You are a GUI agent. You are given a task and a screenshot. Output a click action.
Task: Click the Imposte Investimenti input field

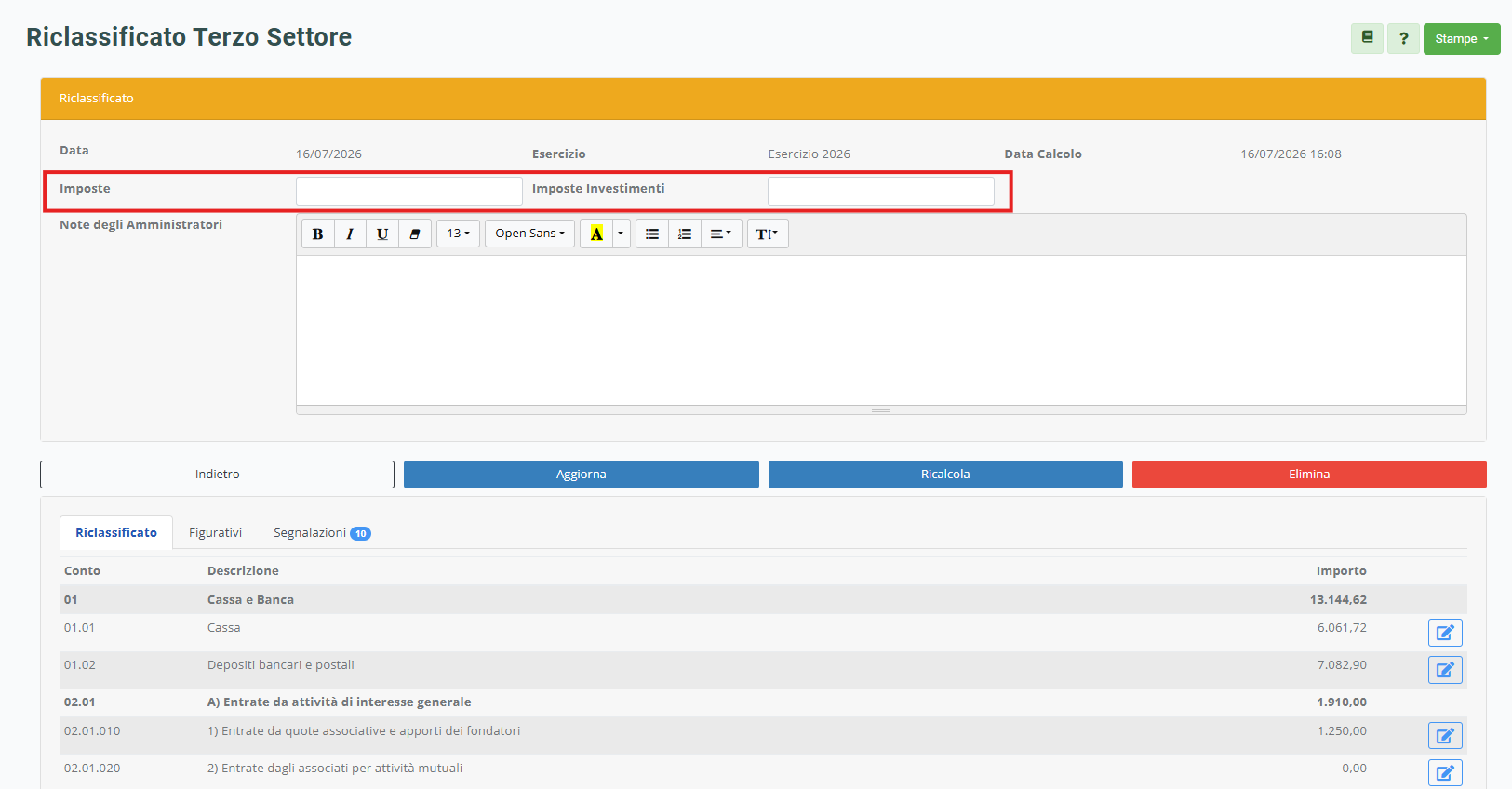click(x=881, y=191)
